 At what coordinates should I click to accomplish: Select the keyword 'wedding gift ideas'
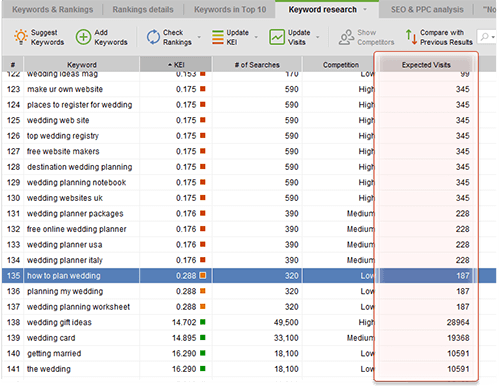pyautogui.click(x=59, y=322)
